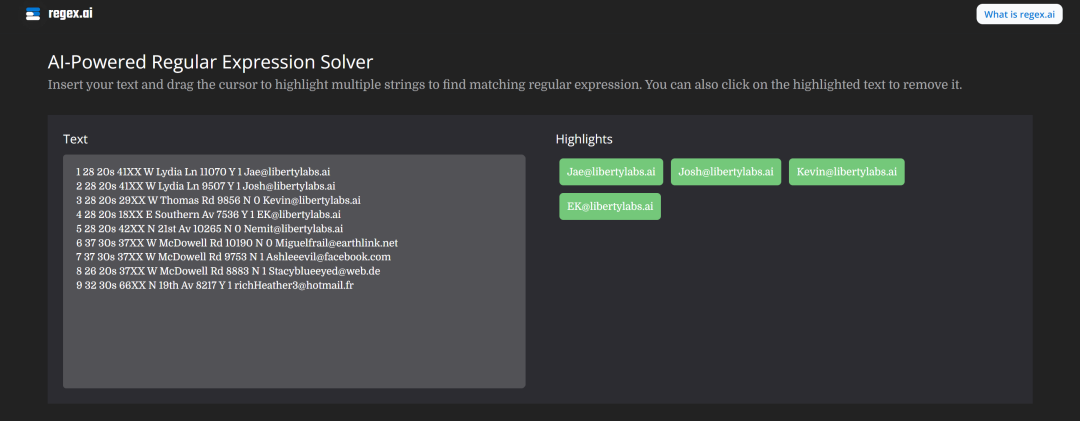Remove the Jae@libertylabs.ai highlight chip
This screenshot has width=1080, height=421.
(610, 172)
